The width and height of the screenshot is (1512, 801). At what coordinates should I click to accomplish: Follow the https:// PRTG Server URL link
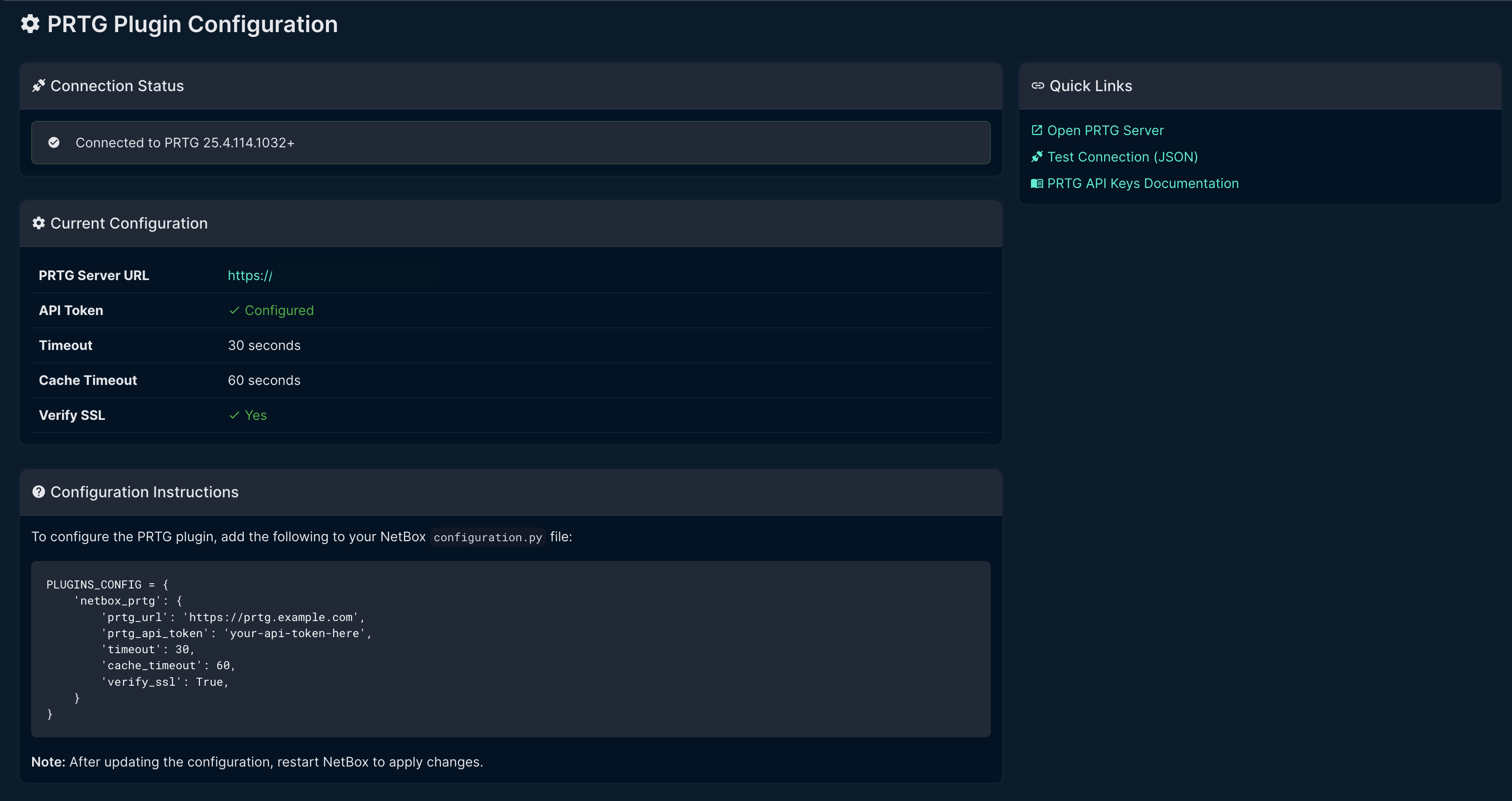250,276
